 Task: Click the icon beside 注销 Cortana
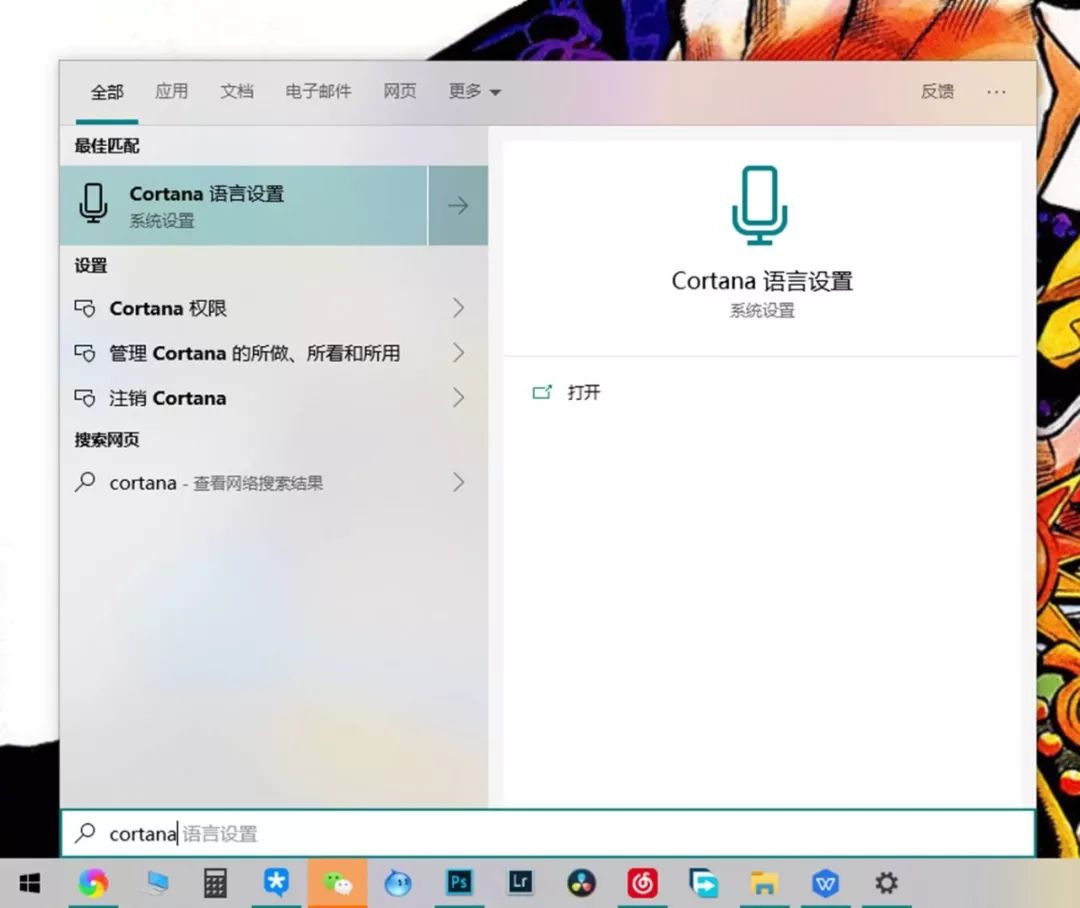tap(85, 398)
